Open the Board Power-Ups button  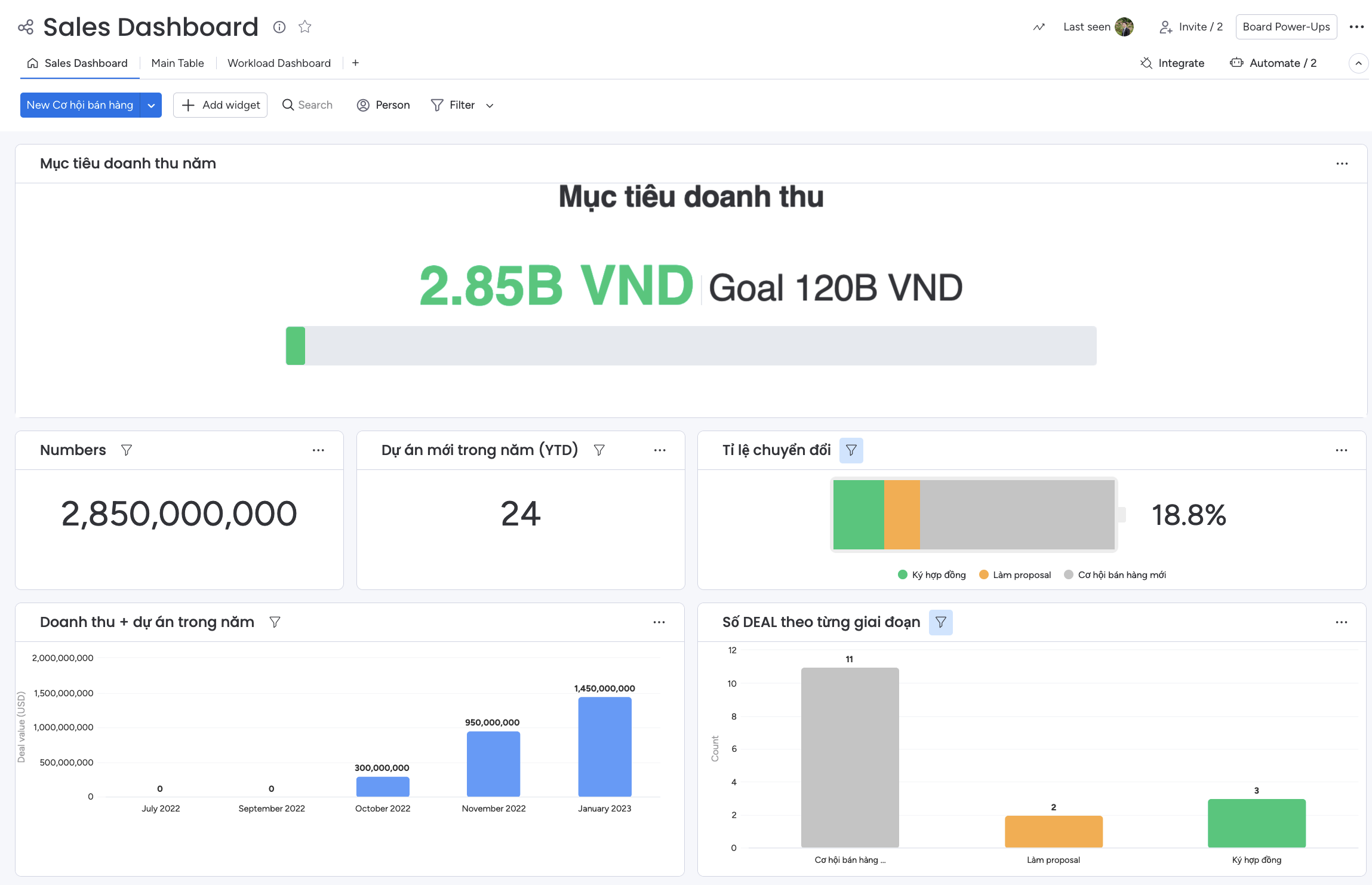pos(1285,27)
